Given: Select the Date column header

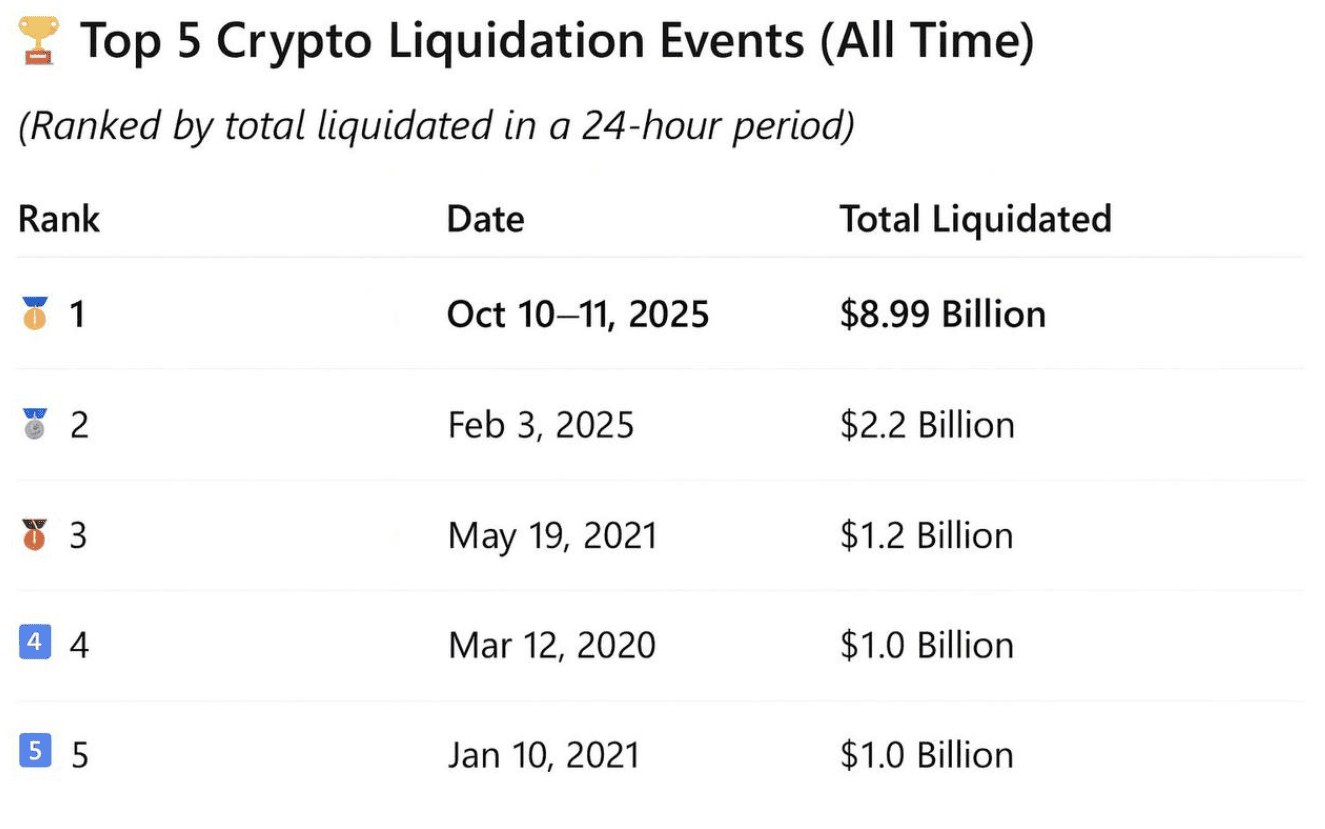Looking at the screenshot, I should pos(485,219).
